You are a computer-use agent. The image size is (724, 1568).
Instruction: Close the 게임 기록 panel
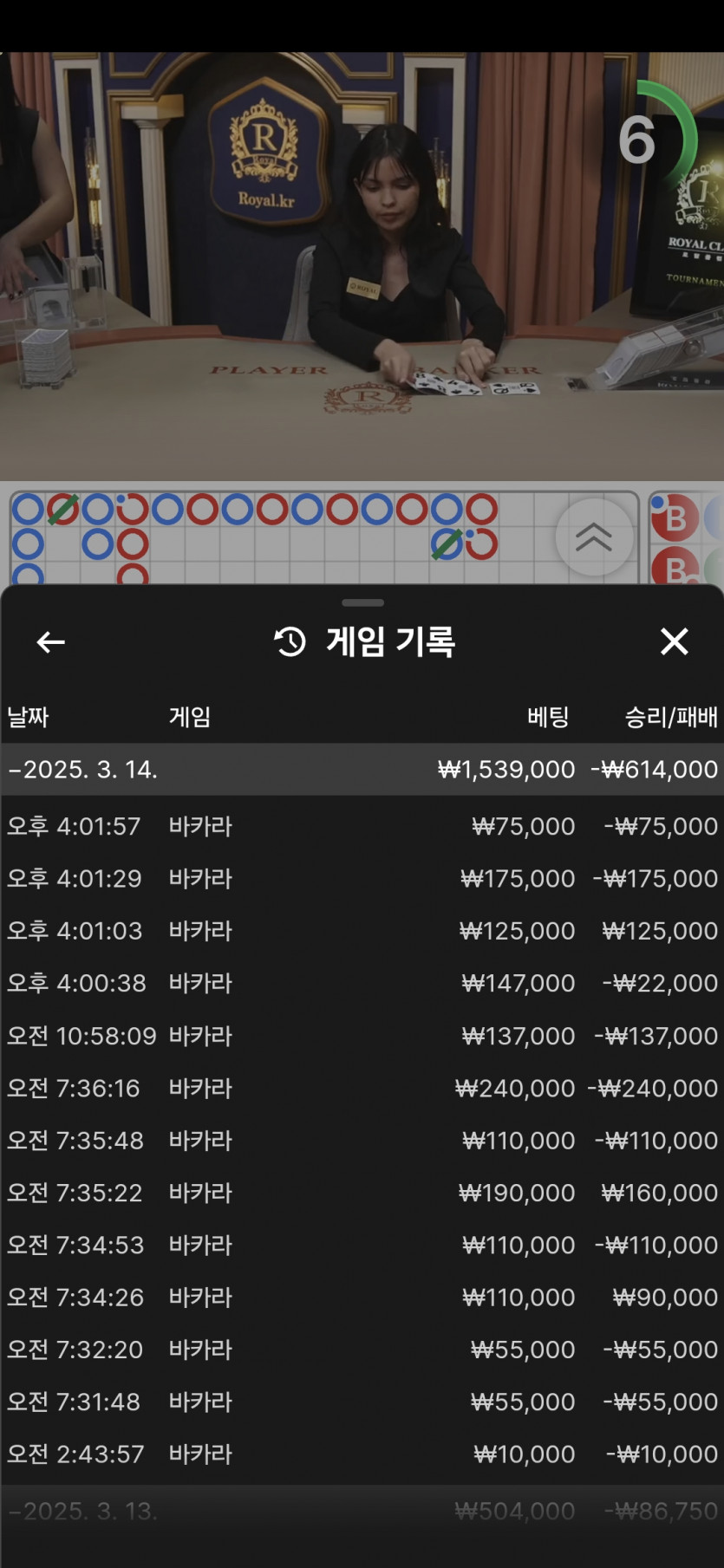[x=674, y=641]
